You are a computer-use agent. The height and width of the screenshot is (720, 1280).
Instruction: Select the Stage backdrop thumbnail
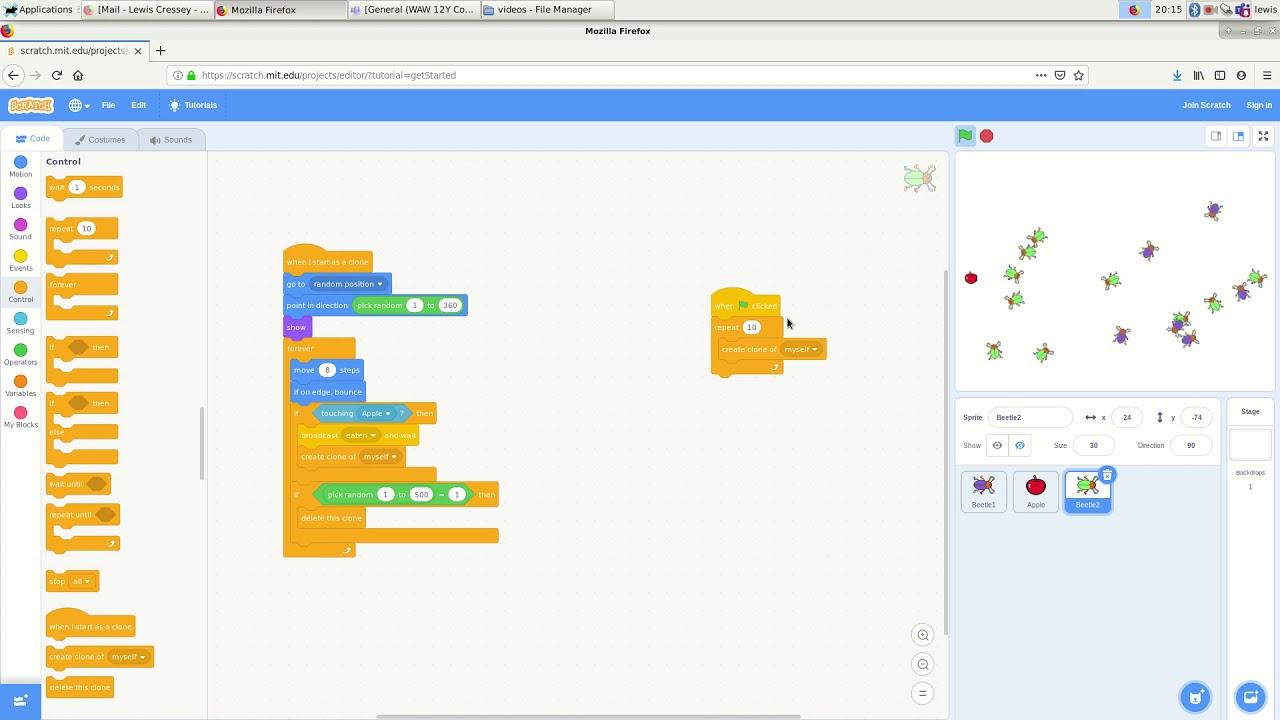point(1250,444)
